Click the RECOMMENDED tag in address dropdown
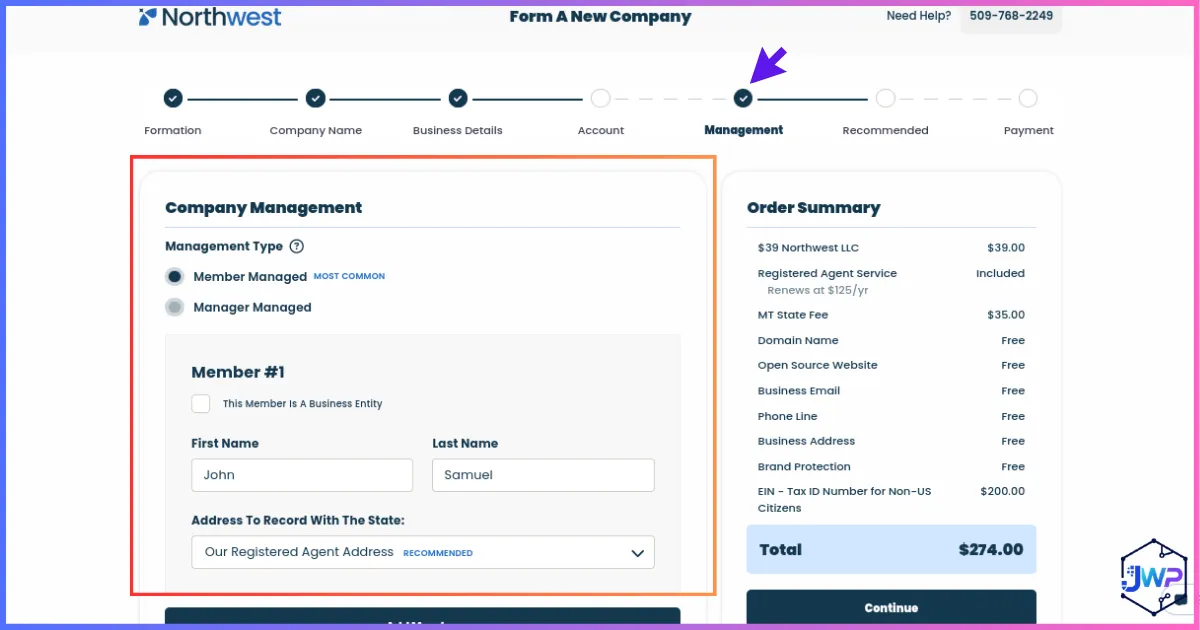Viewport: 1200px width, 630px height. pyautogui.click(x=438, y=553)
